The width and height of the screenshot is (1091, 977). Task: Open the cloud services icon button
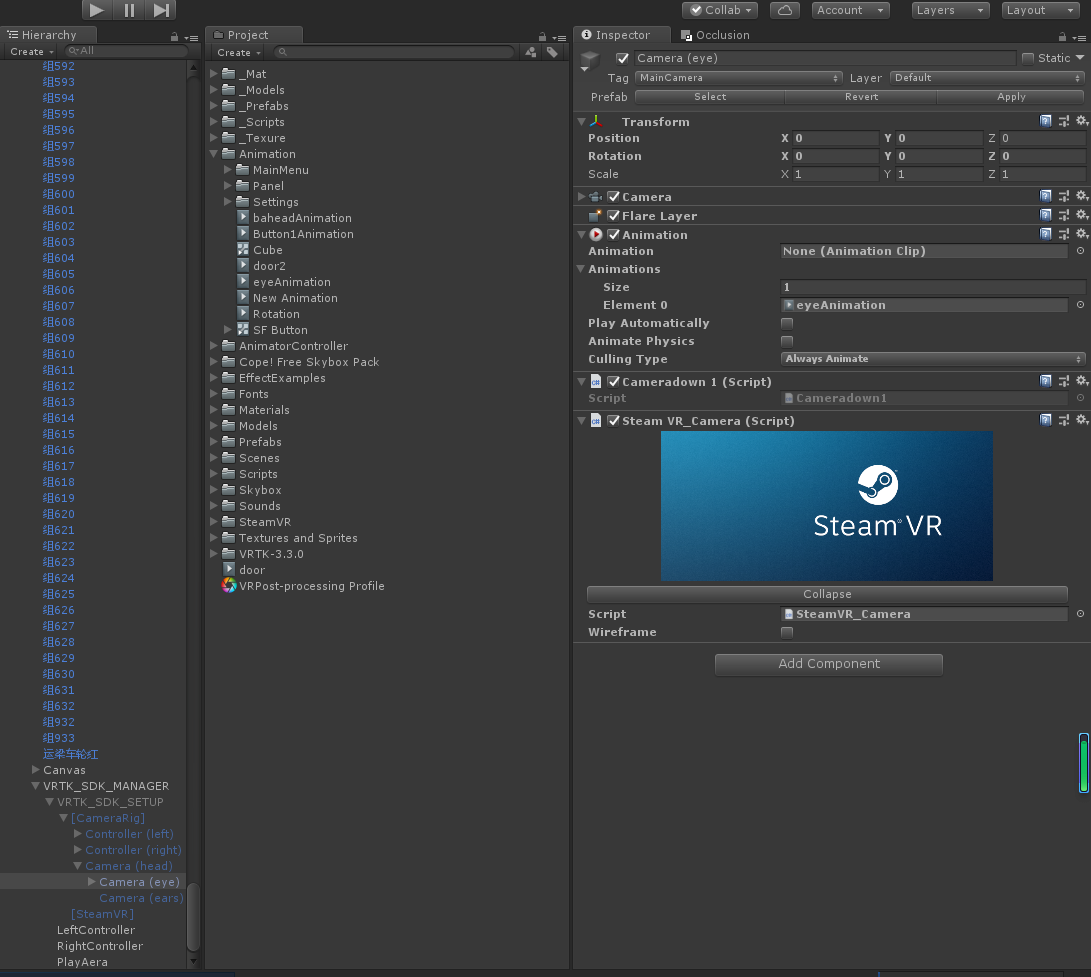(x=784, y=10)
